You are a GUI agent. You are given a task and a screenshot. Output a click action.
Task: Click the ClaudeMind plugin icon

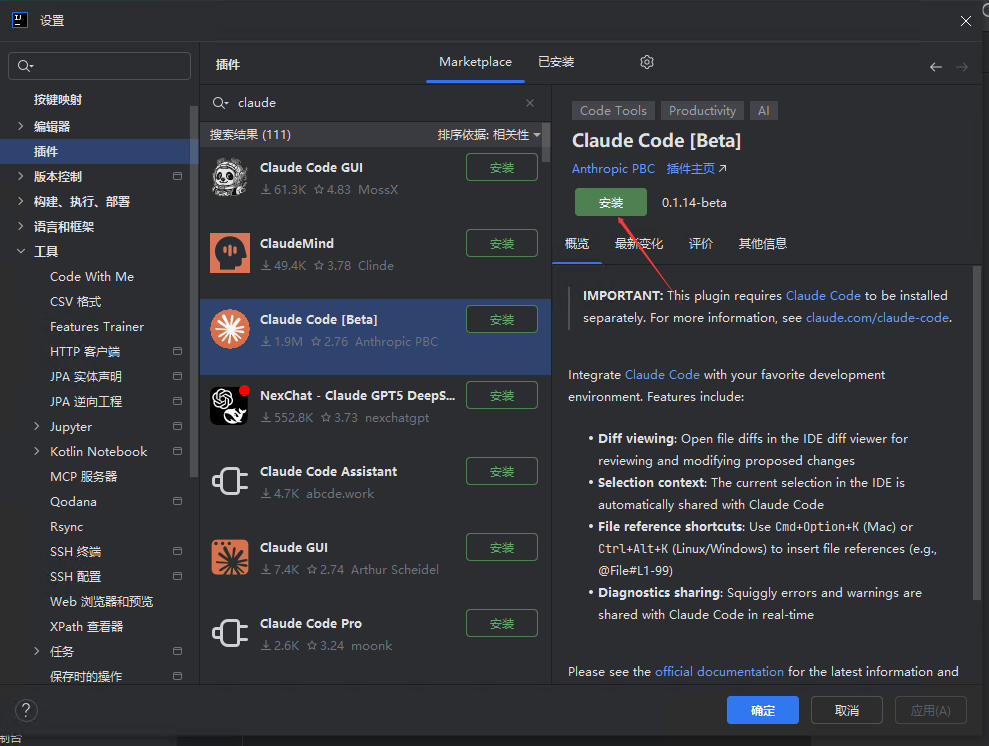point(229,253)
